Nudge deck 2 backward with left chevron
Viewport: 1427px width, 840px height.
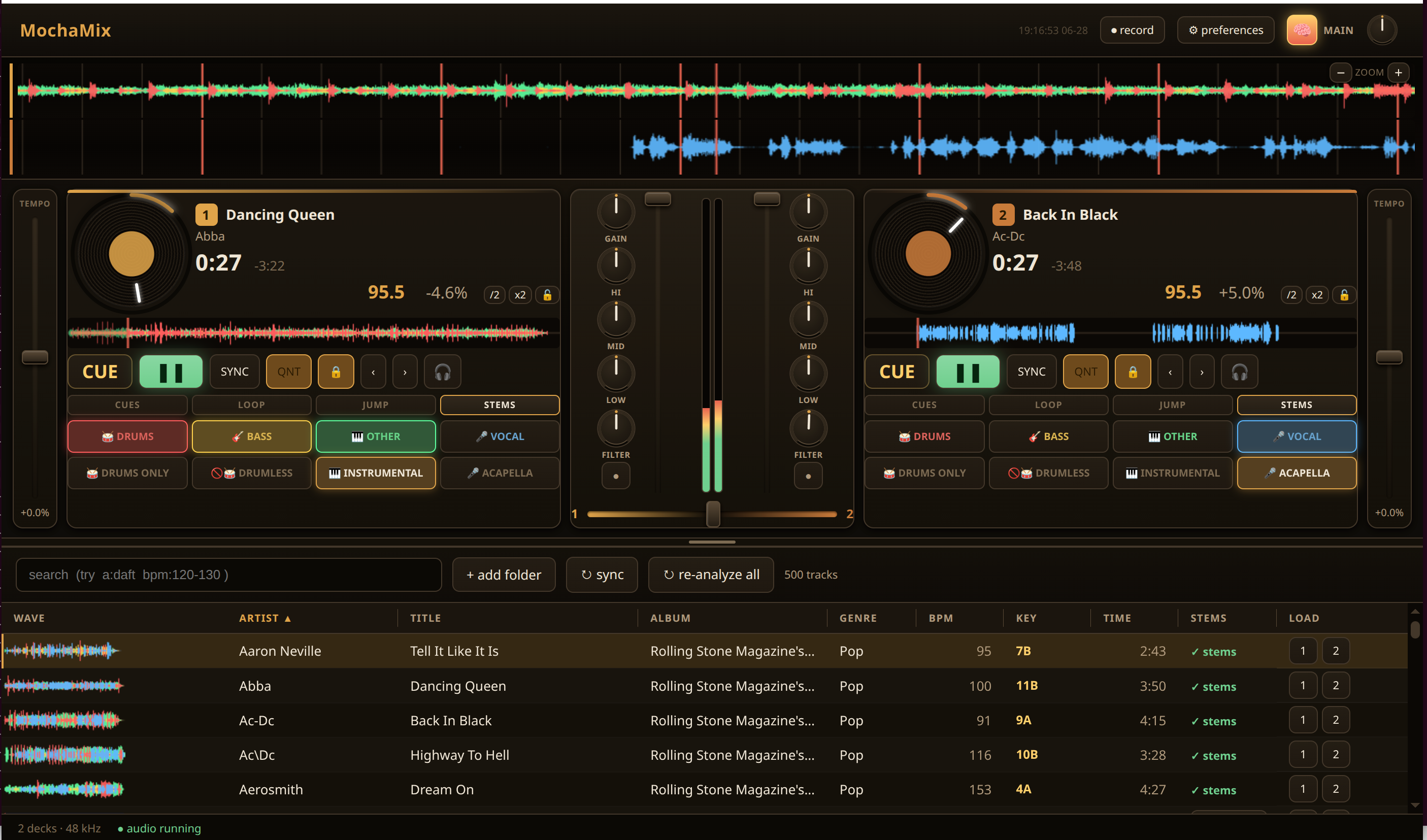1170,372
